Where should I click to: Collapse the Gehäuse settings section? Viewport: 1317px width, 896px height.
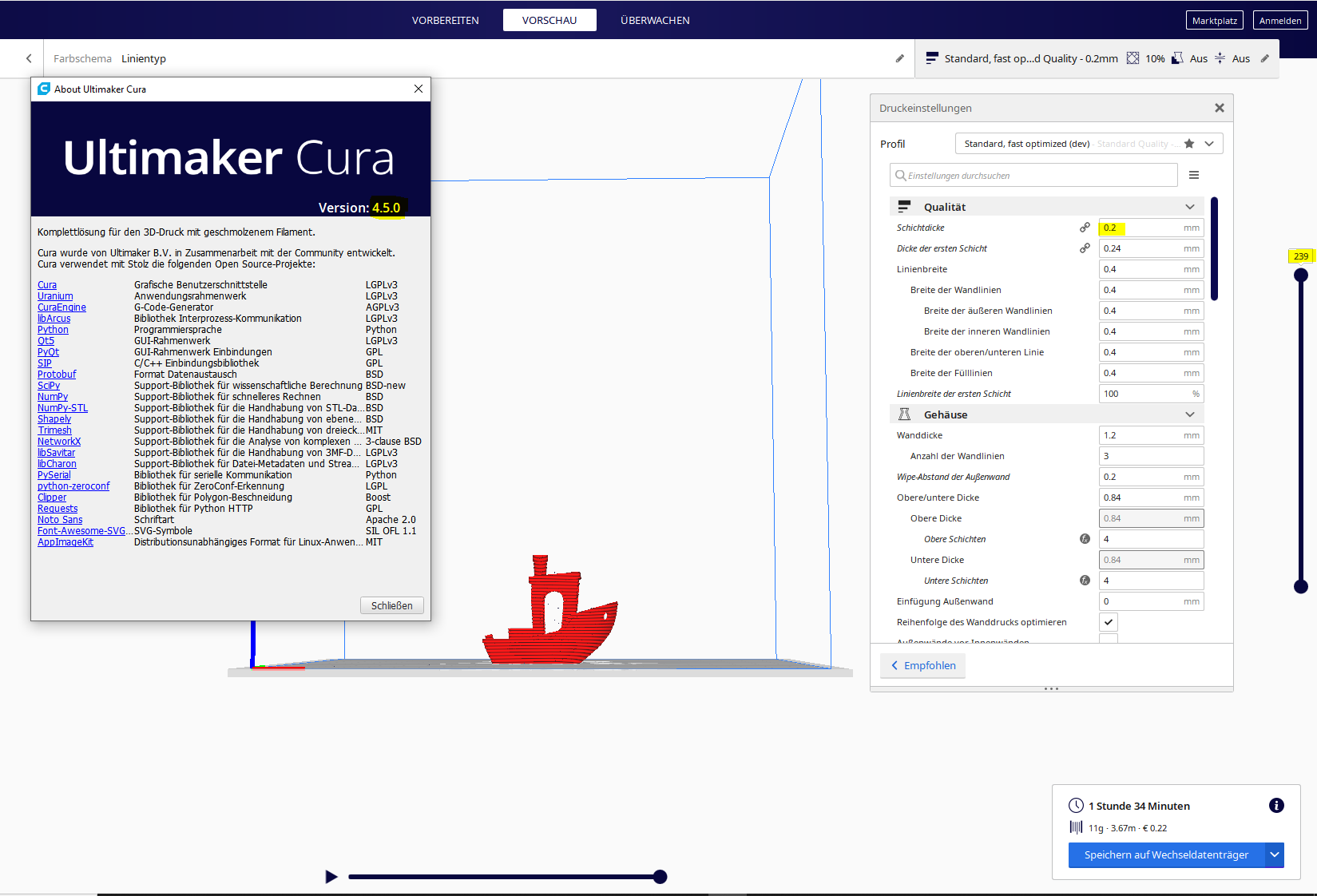point(1189,414)
